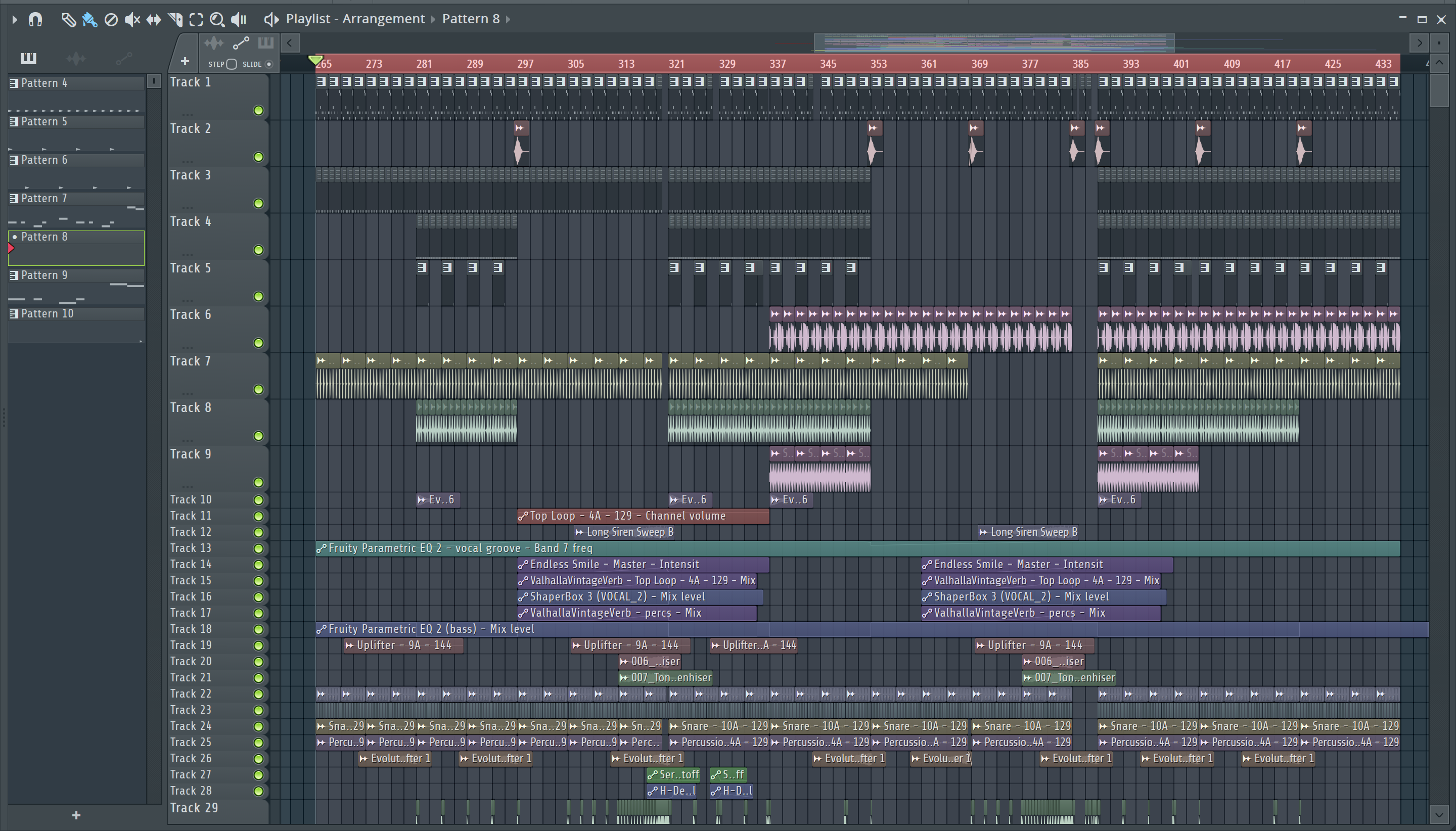Image resolution: width=1456 pixels, height=831 pixels.
Task: Select the first Ser..toff automation clip
Action: point(674,775)
